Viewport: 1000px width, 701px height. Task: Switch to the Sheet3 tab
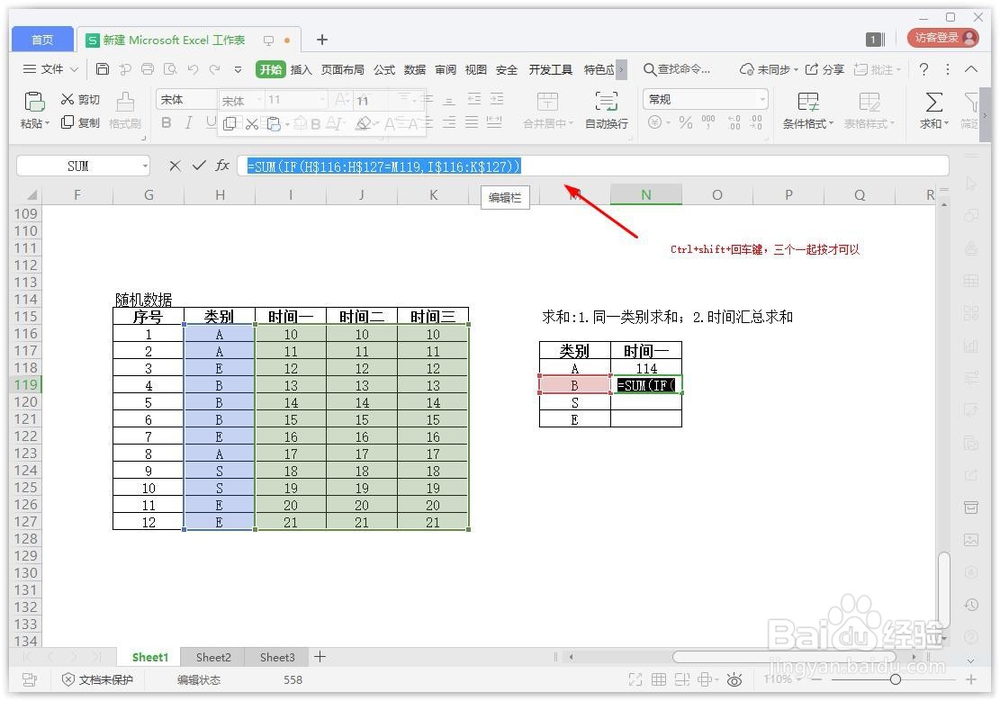(277, 657)
